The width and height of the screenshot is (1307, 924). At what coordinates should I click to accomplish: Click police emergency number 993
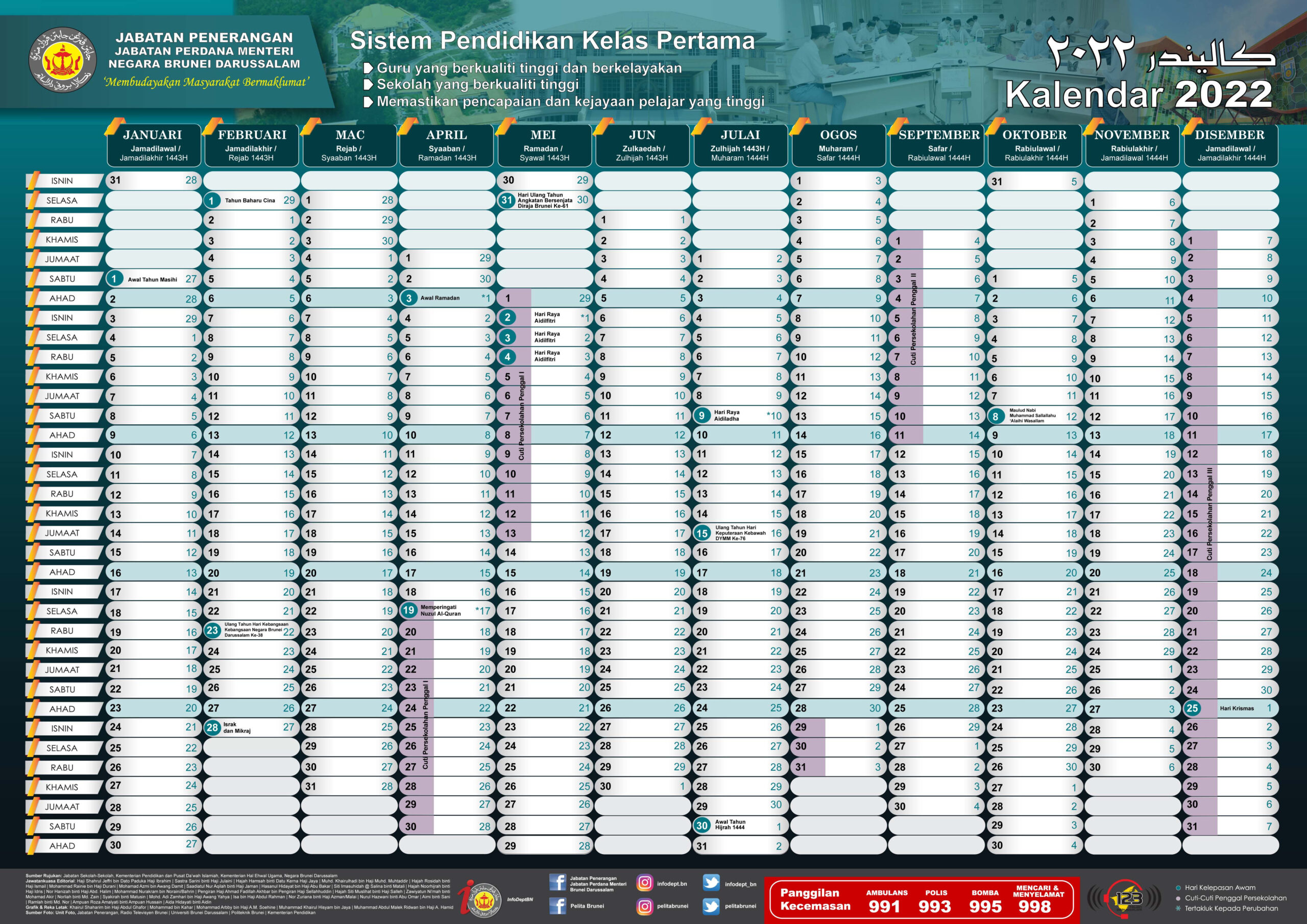(x=935, y=907)
